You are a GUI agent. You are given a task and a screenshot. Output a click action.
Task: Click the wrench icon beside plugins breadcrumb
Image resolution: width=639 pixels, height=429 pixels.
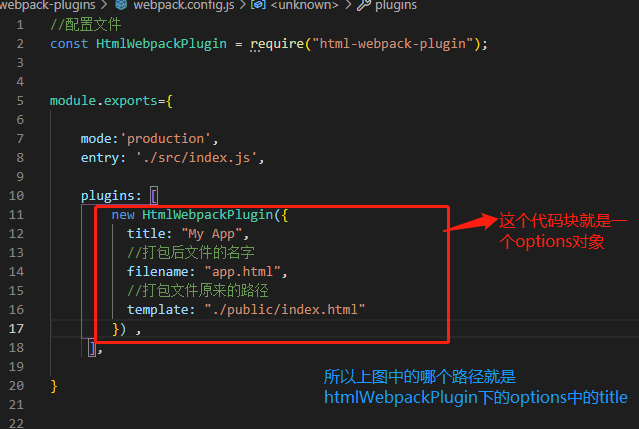coord(364,5)
